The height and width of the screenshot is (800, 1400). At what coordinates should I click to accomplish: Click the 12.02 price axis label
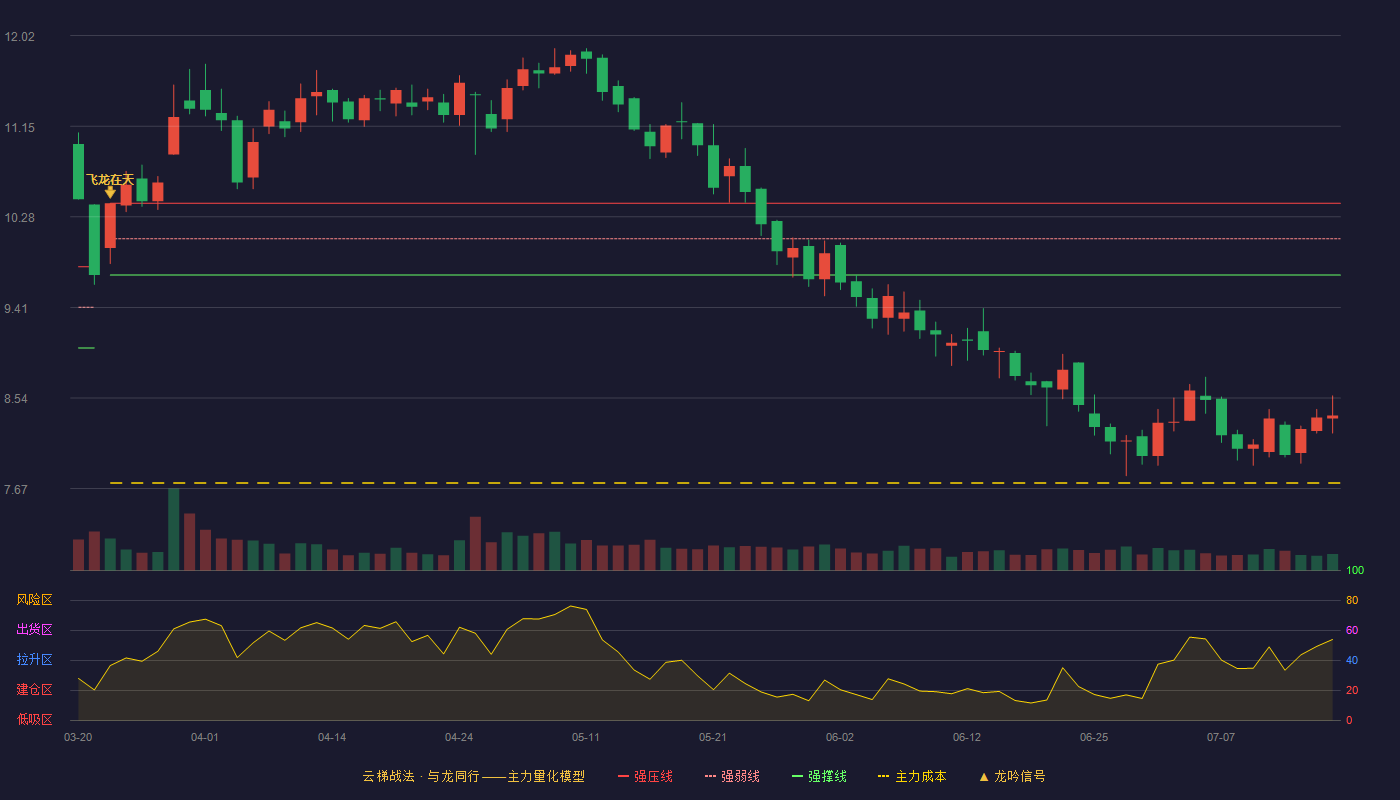click(20, 37)
